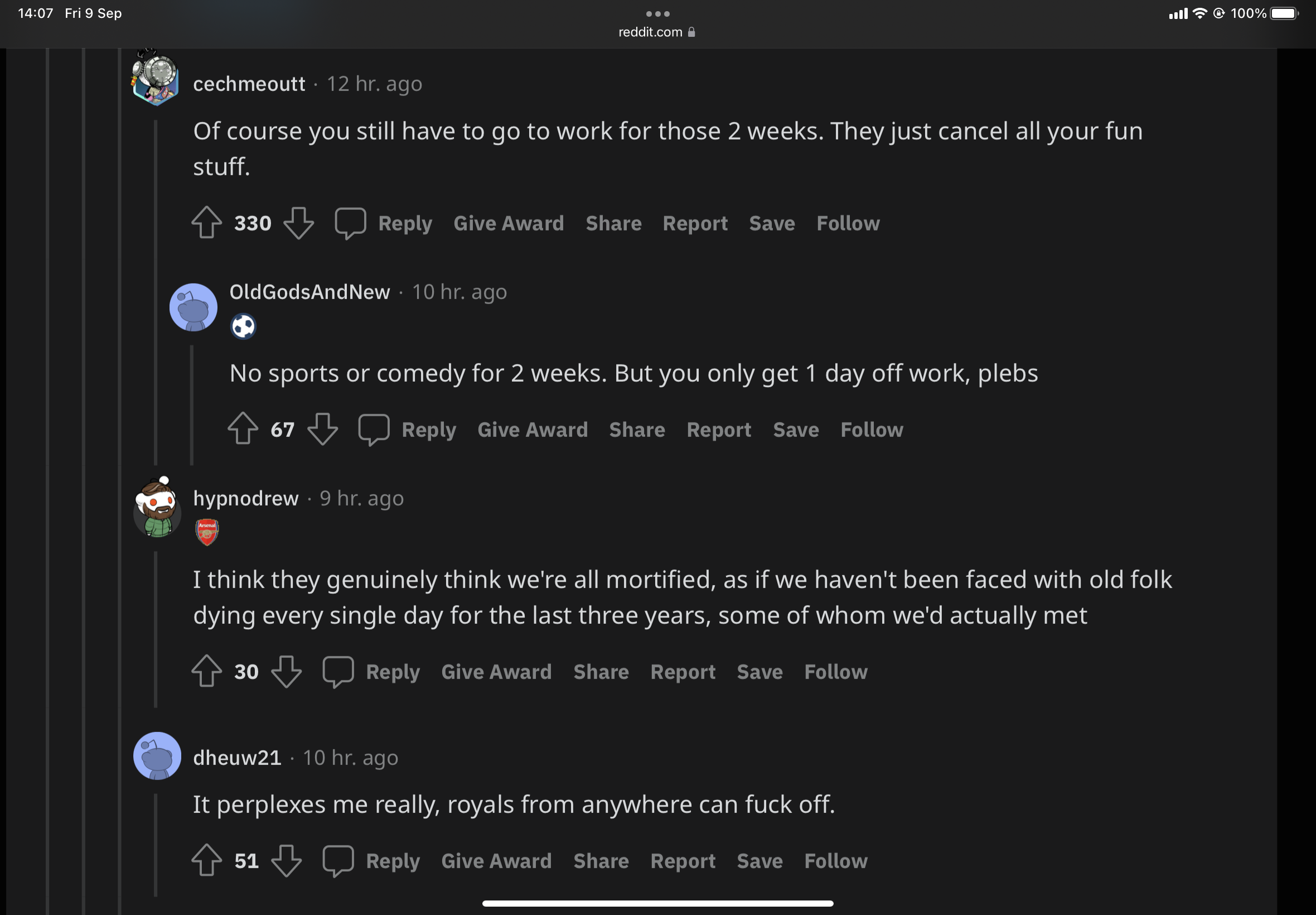Open dheuw21's avatar profile picture
The width and height of the screenshot is (1316, 915).
[157, 755]
